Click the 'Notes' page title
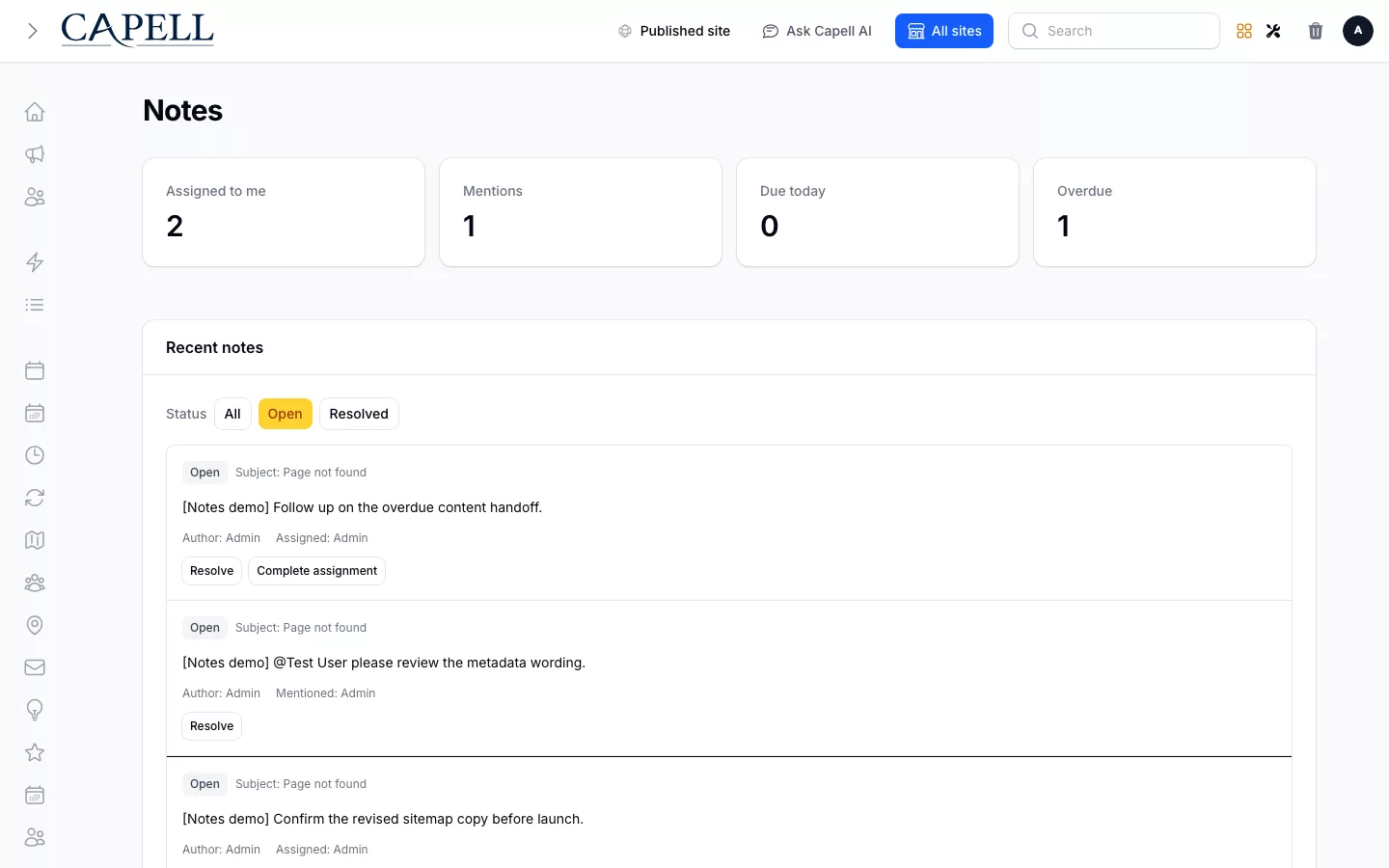The height and width of the screenshot is (868, 1389). click(x=182, y=111)
